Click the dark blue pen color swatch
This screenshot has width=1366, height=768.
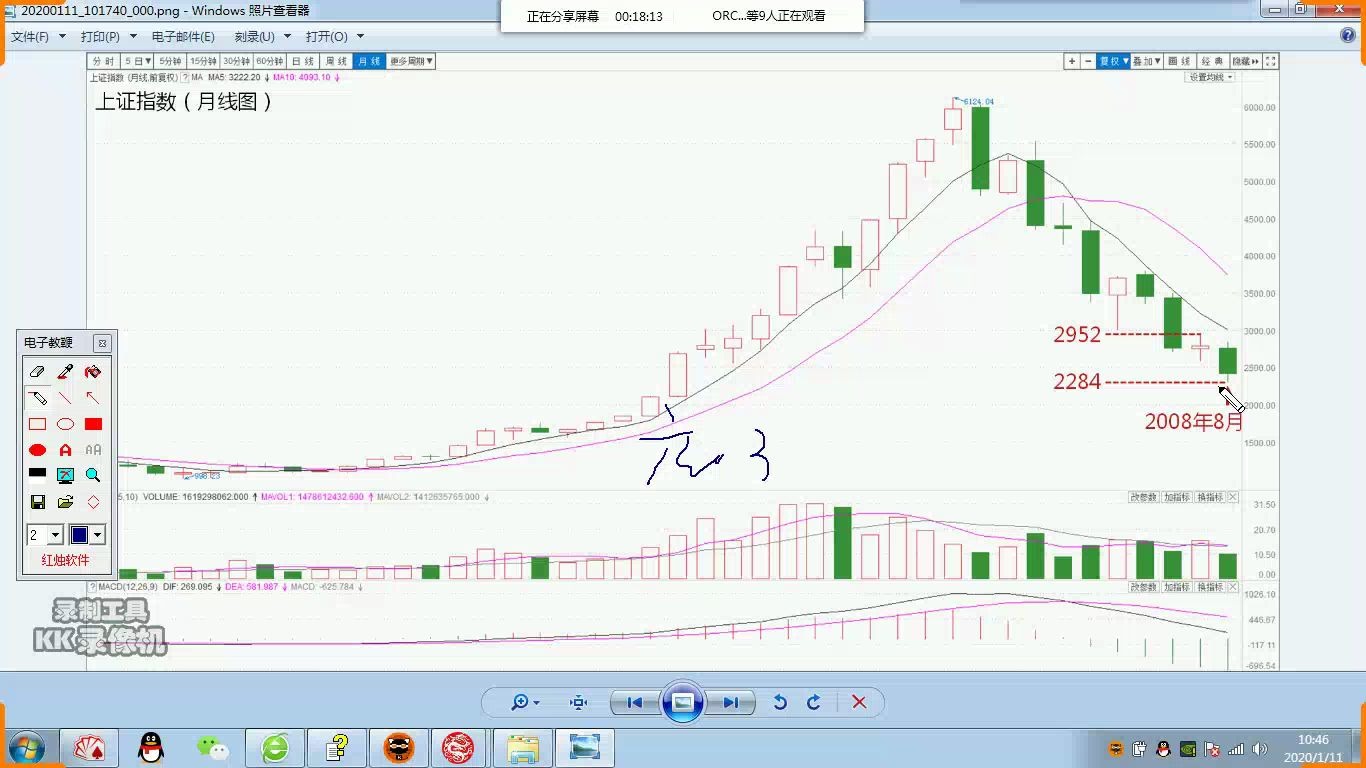79,535
